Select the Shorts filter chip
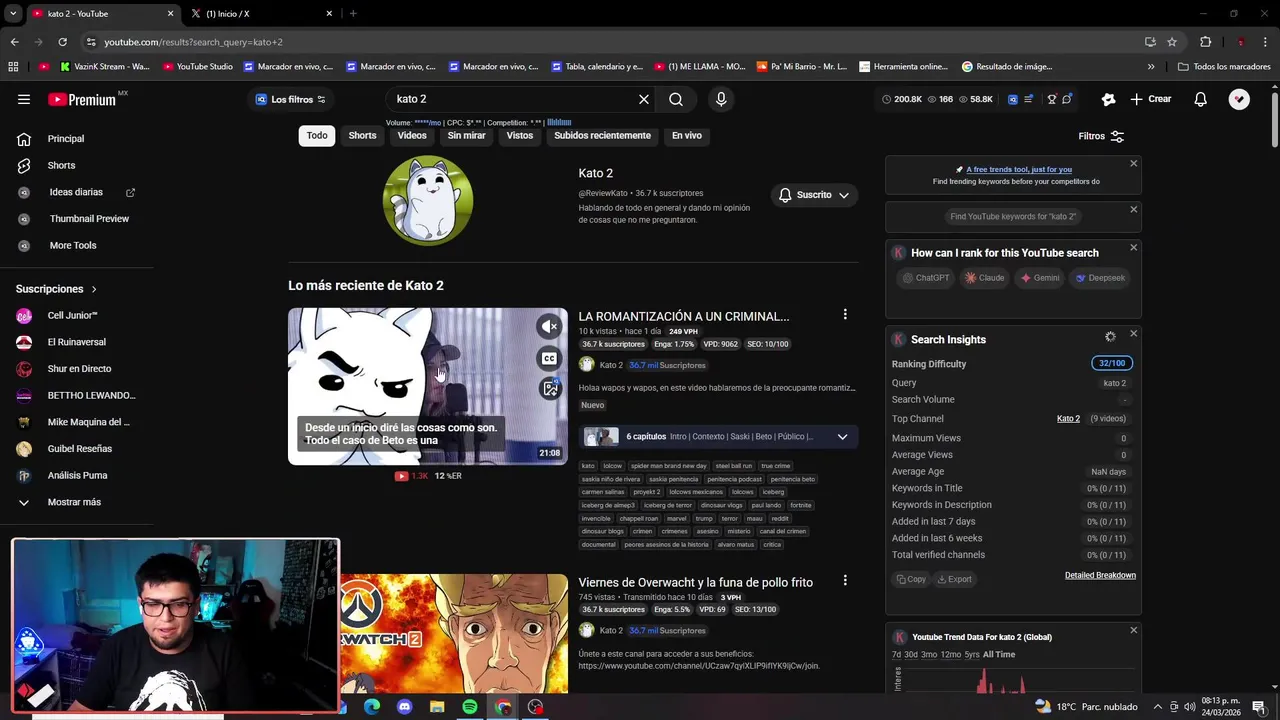Viewport: 1280px width, 720px height. tap(362, 136)
